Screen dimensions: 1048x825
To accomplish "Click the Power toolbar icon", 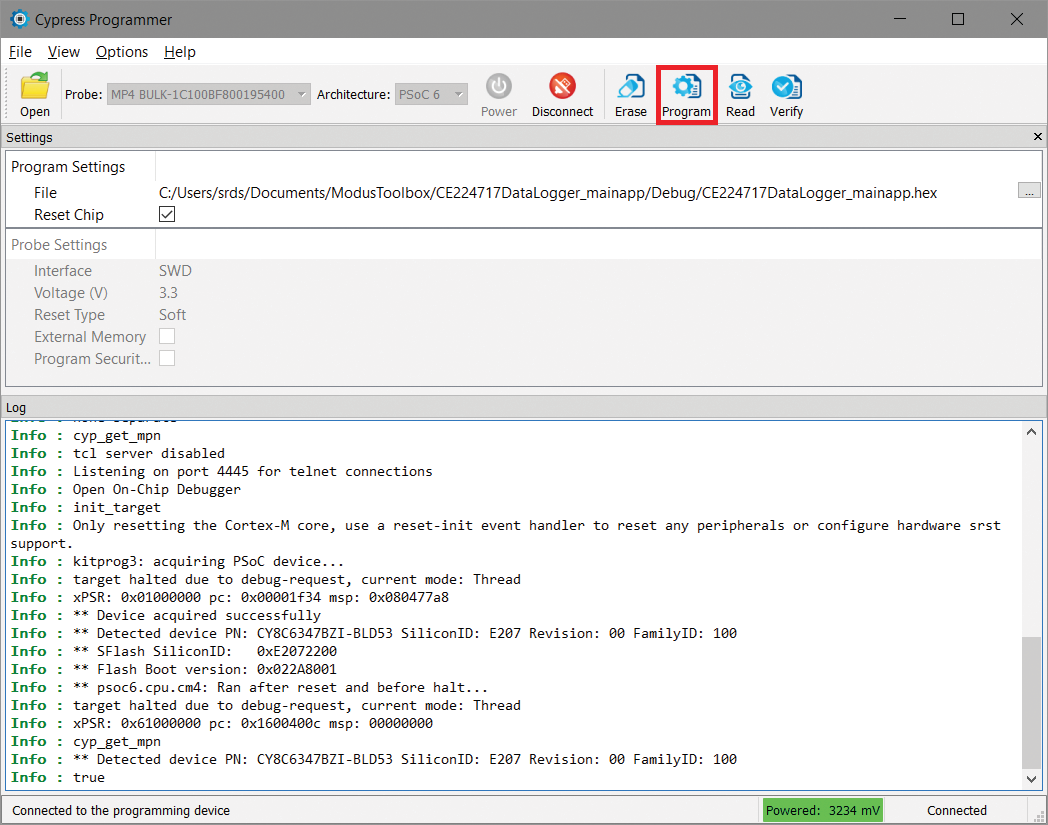I will 498,88.
